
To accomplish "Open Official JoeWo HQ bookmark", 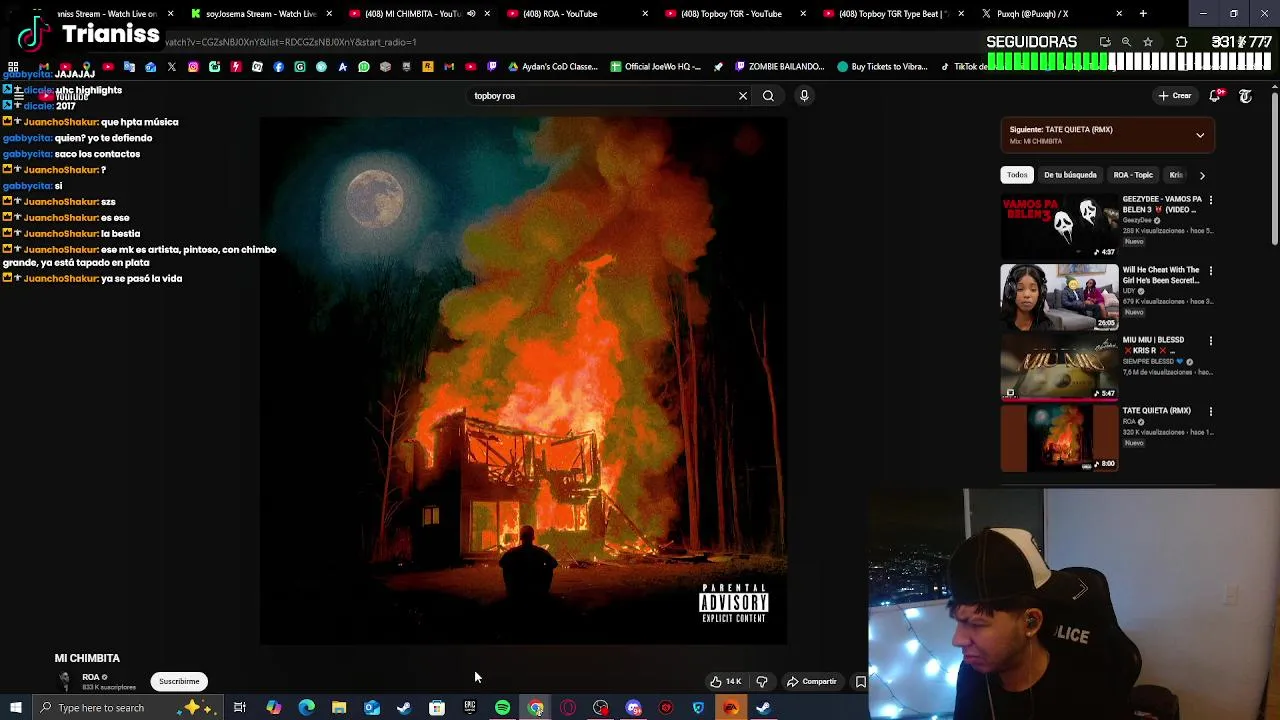I will (654, 67).
